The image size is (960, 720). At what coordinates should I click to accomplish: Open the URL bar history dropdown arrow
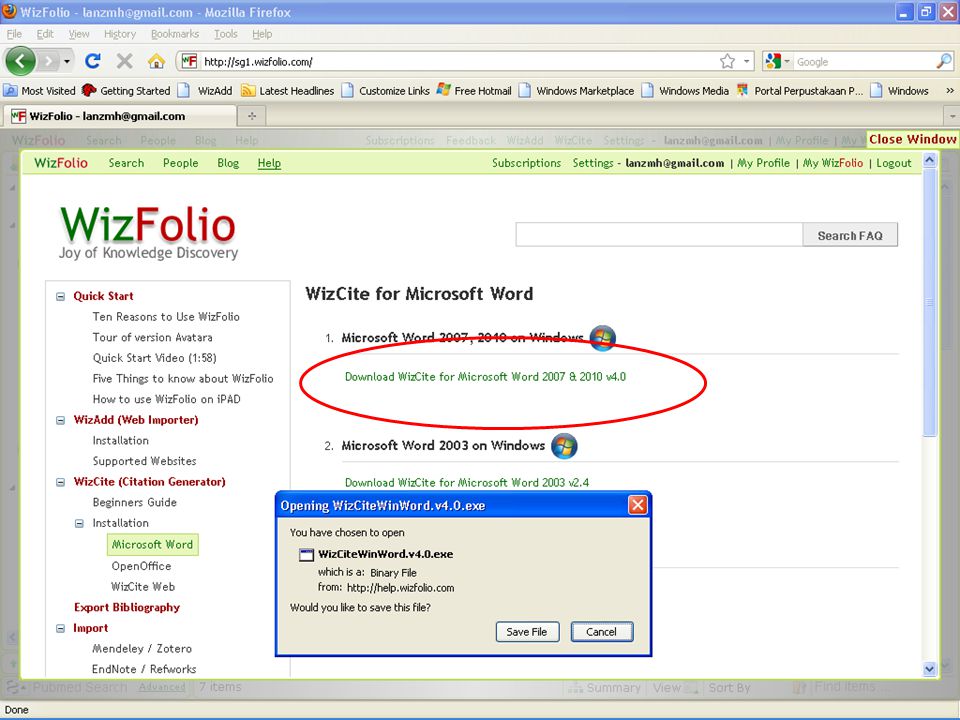pyautogui.click(x=746, y=61)
